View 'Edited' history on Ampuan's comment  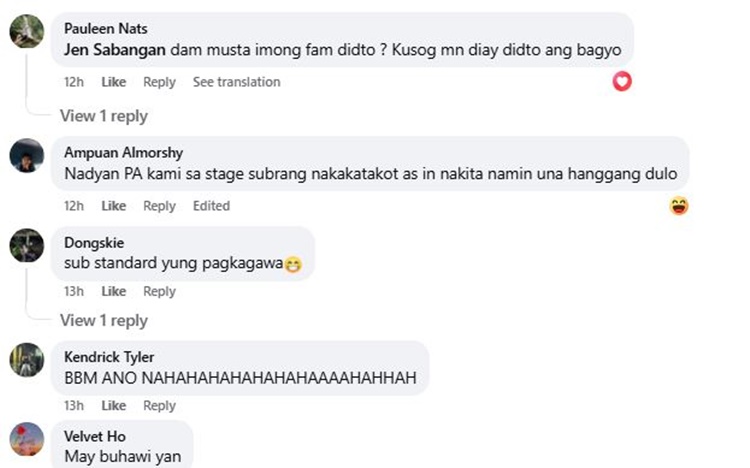click(211, 206)
